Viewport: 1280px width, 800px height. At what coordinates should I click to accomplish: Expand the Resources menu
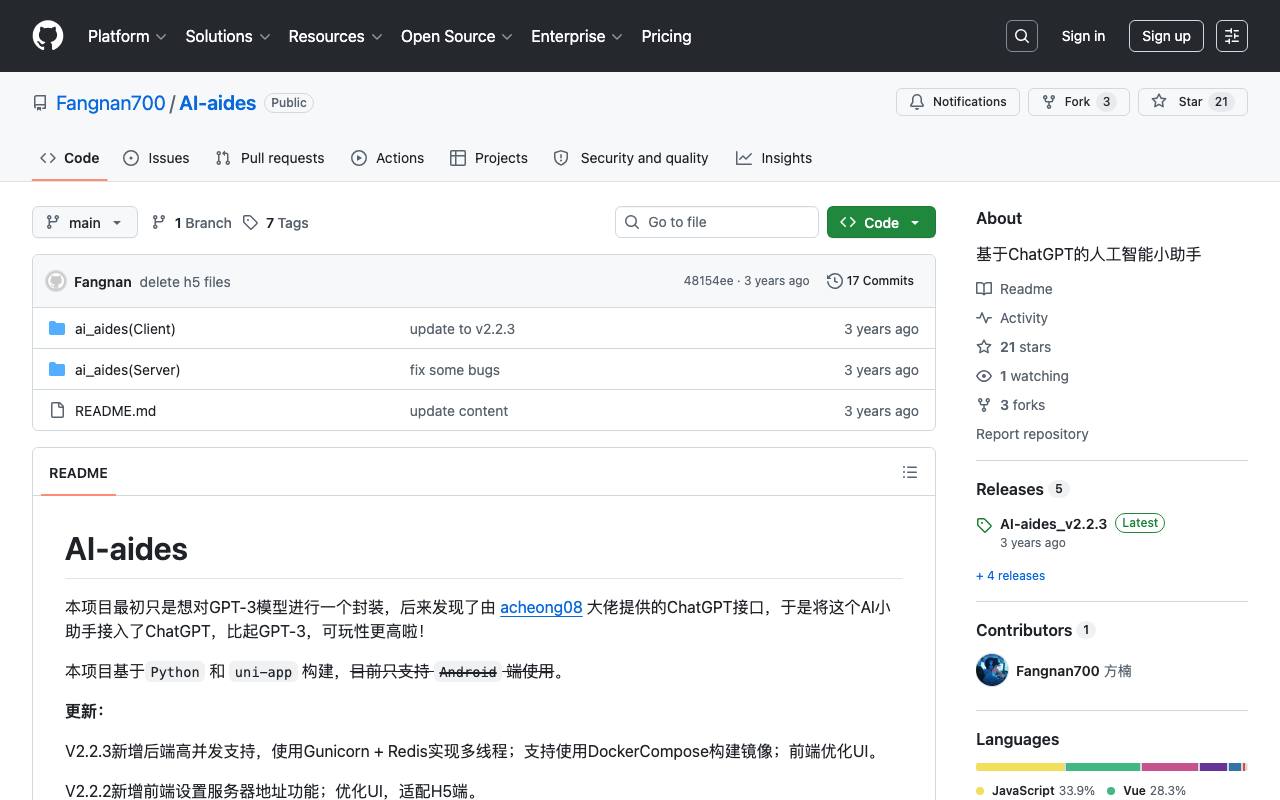(x=336, y=36)
